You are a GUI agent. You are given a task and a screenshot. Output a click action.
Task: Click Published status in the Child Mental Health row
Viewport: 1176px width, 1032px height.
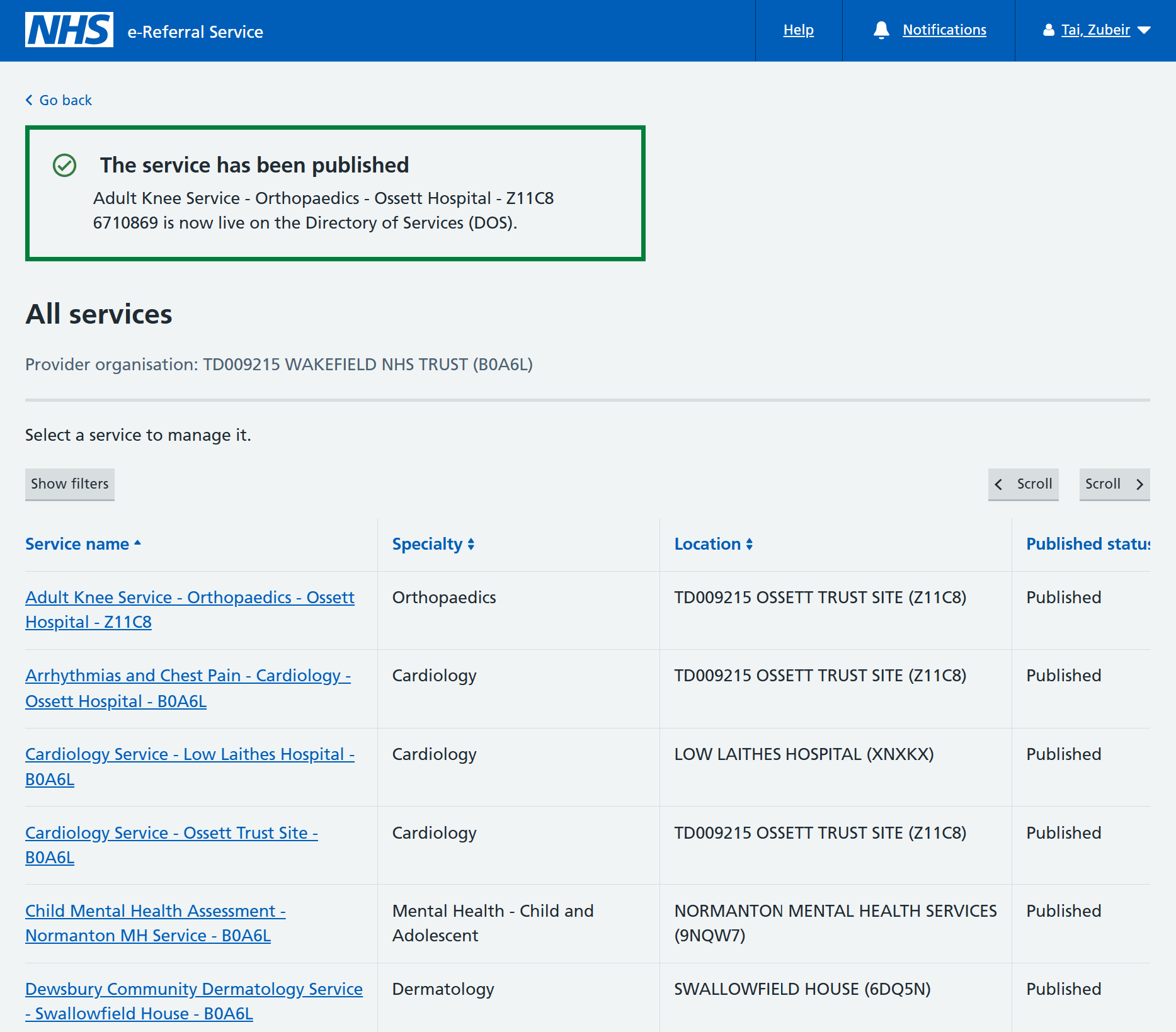click(1064, 911)
